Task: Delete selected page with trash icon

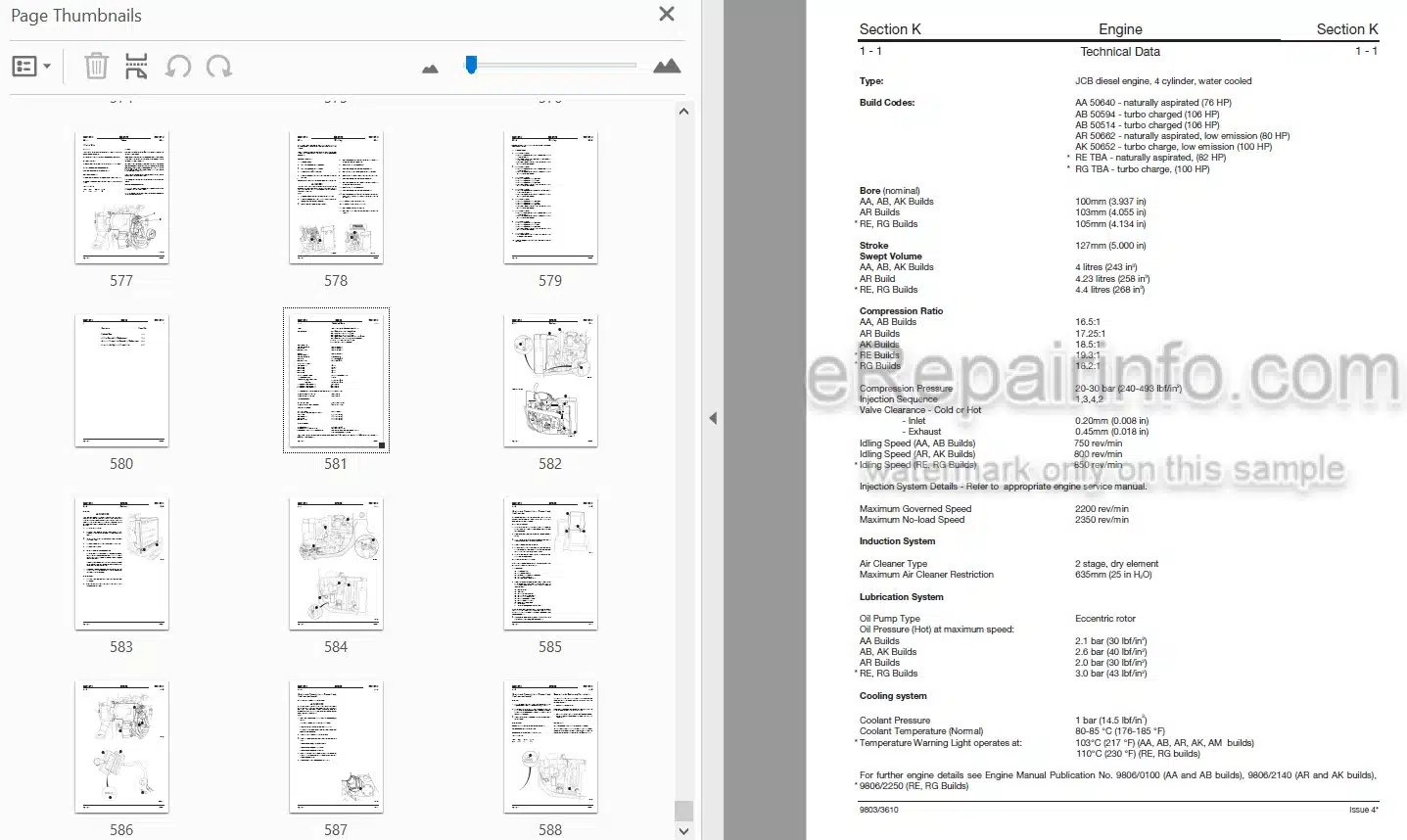Action: click(x=96, y=67)
